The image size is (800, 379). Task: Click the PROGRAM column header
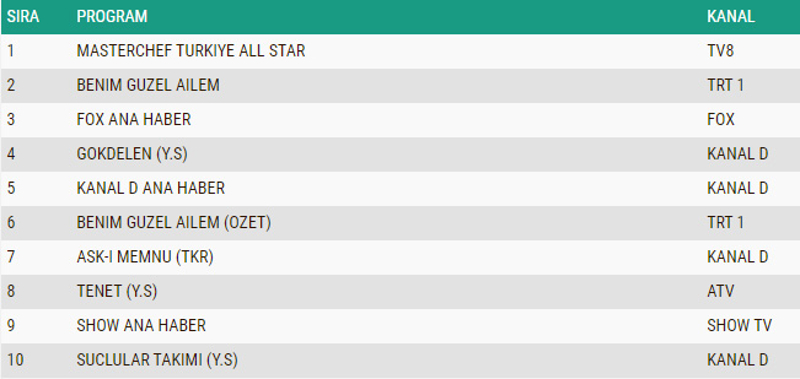pos(112,16)
